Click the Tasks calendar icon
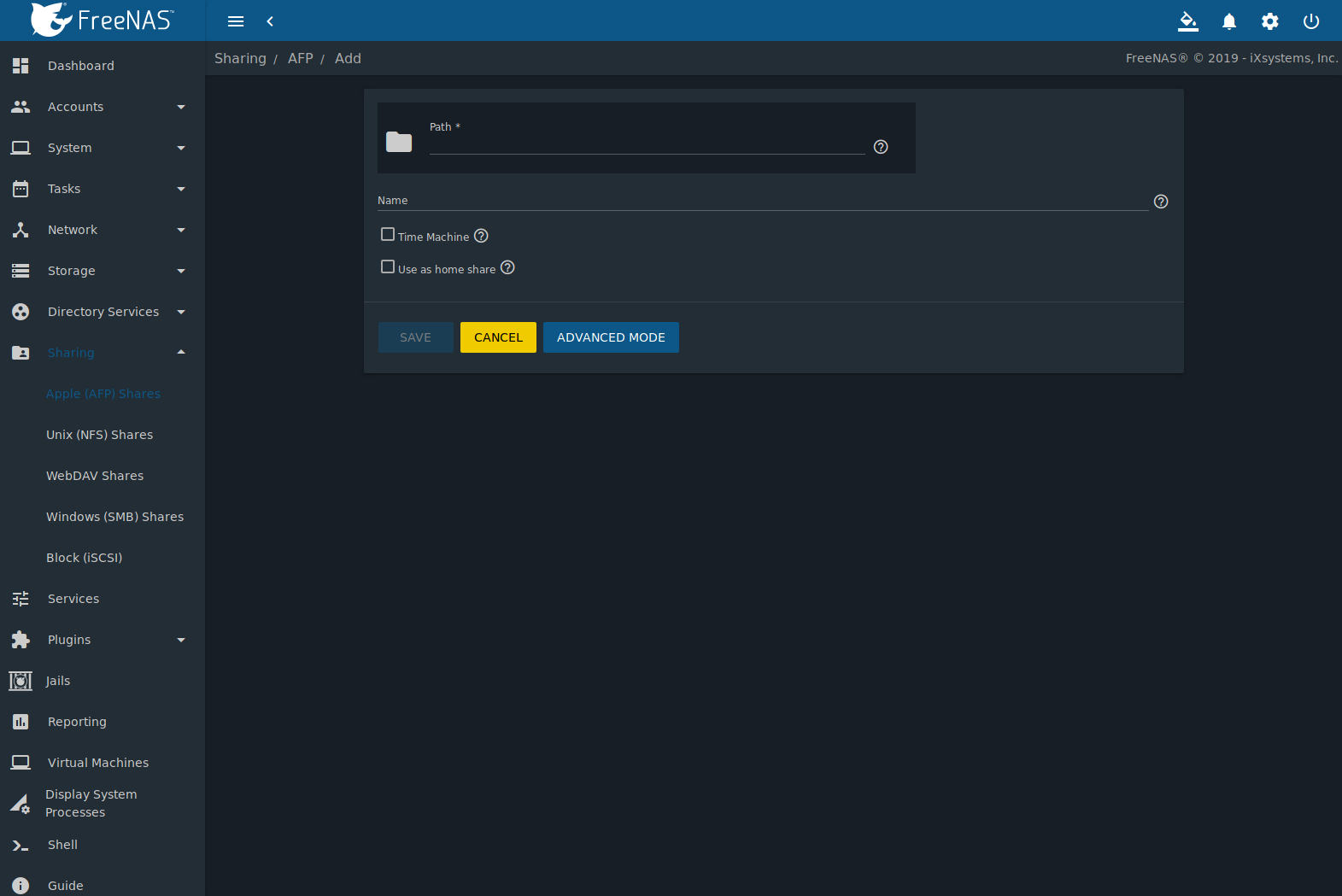1342x896 pixels. tap(21, 189)
